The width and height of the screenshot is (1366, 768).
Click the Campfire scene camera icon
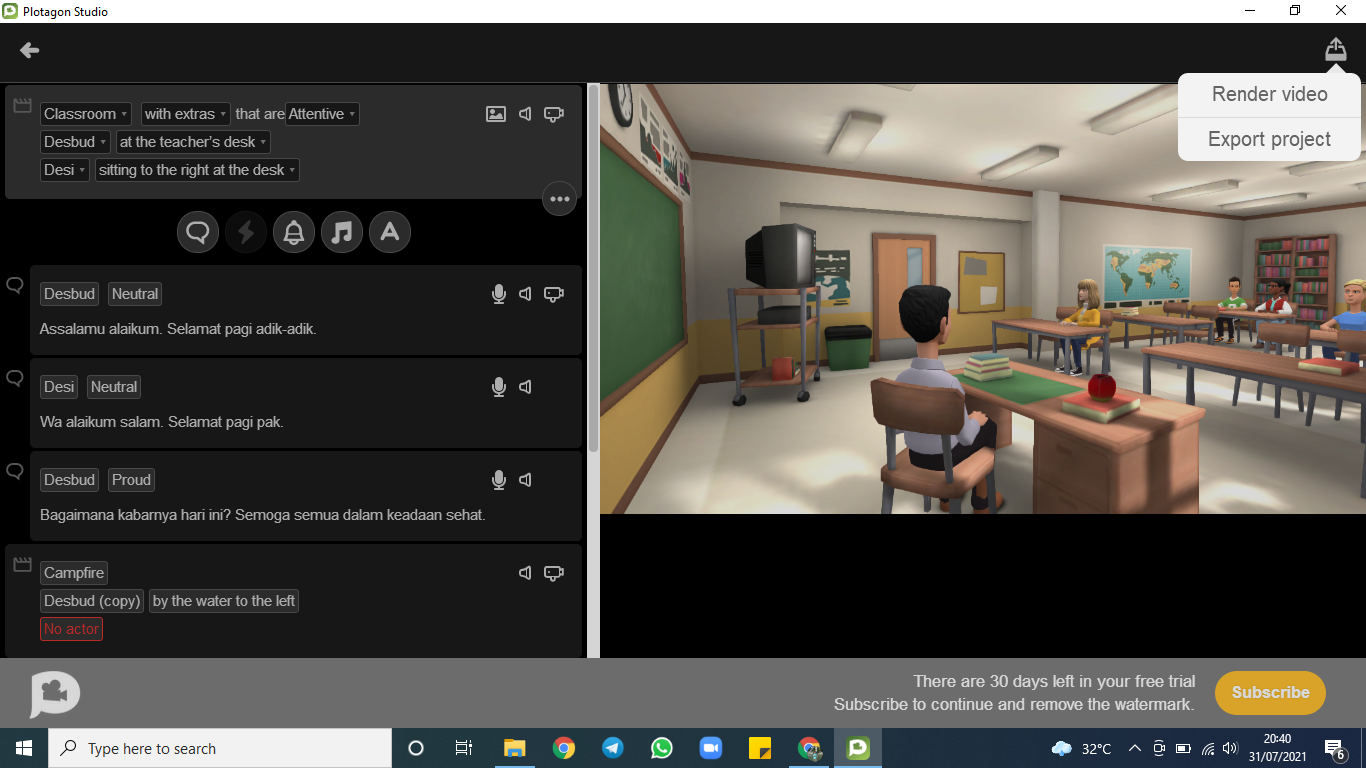[554, 573]
